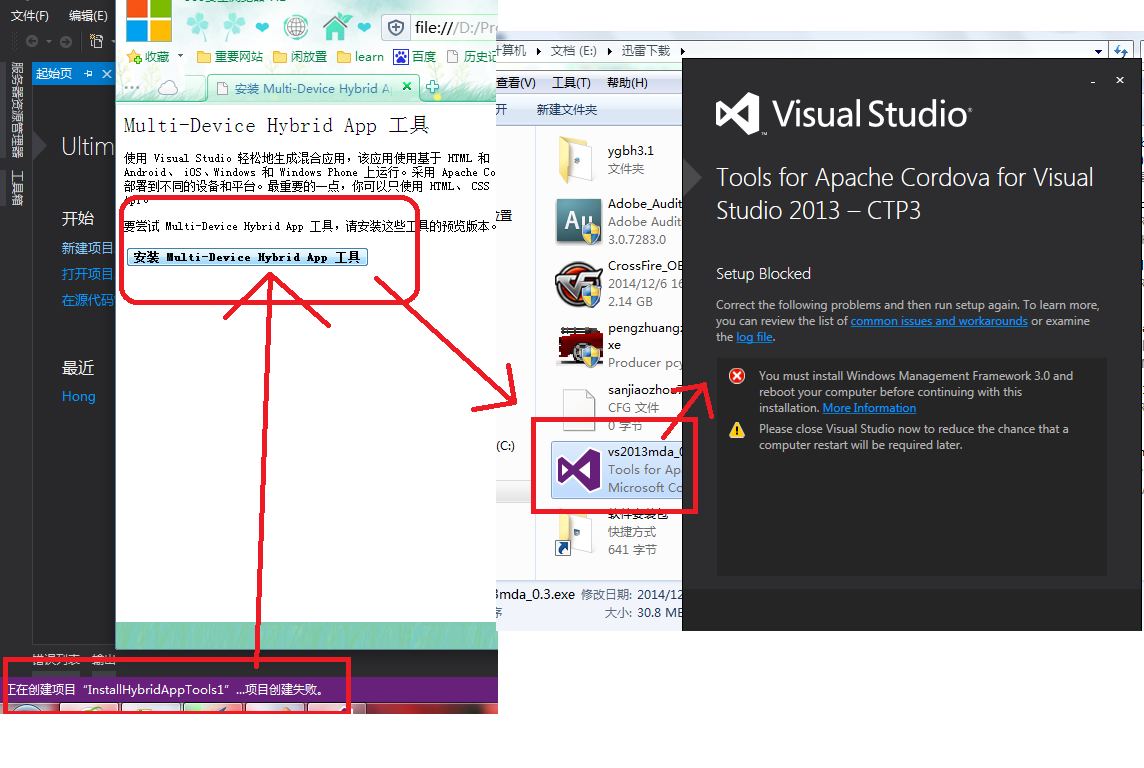The image size is (1144, 768).
Task: Select the 快捷方式 shortcut file (641 字节)
Action: pos(617,532)
